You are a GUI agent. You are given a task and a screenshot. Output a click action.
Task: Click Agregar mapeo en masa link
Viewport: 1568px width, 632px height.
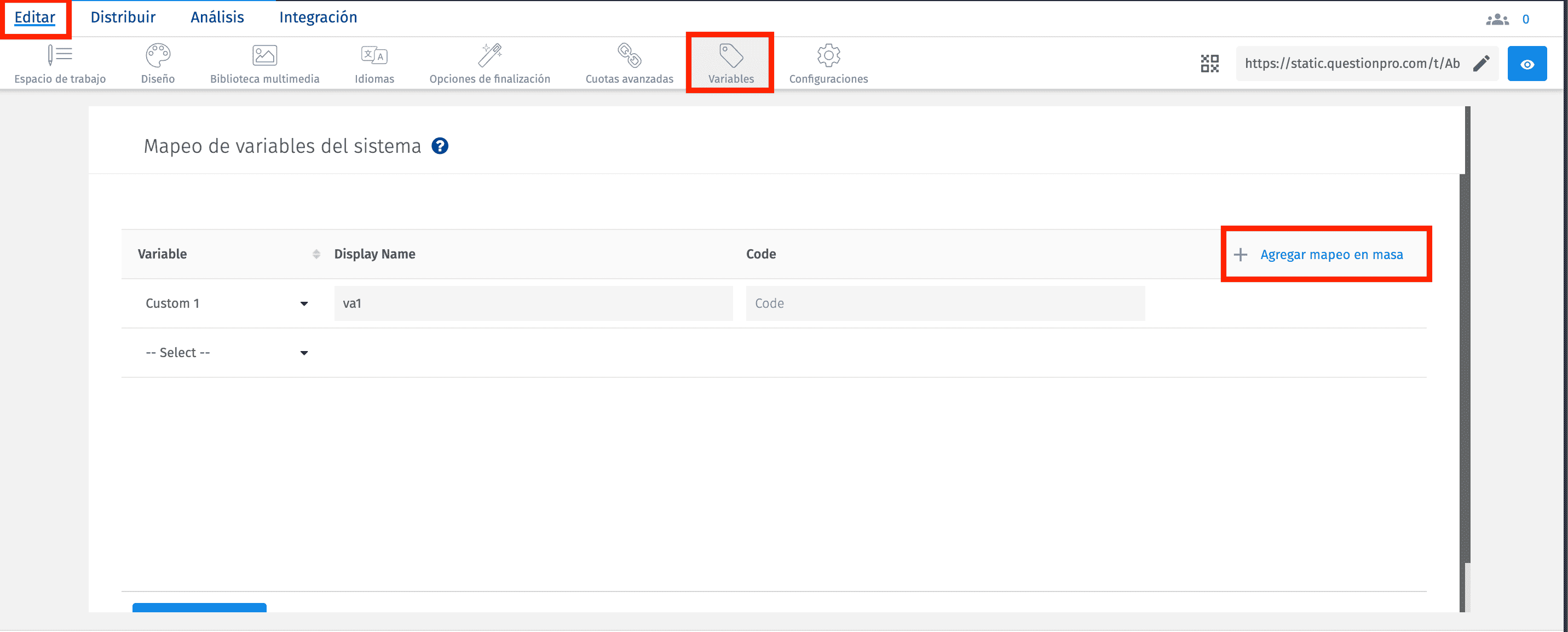(1332, 255)
